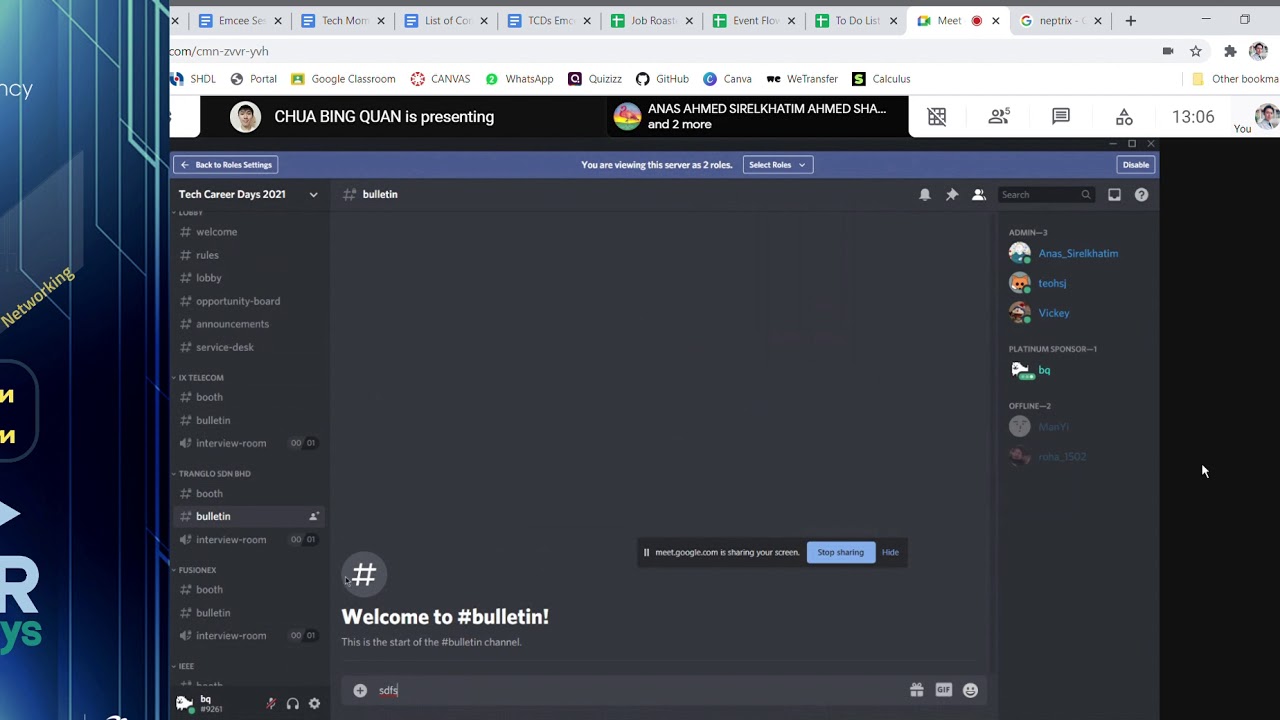Open pinned messages in bulletin channel
Screen dimensions: 1280x720
952,195
